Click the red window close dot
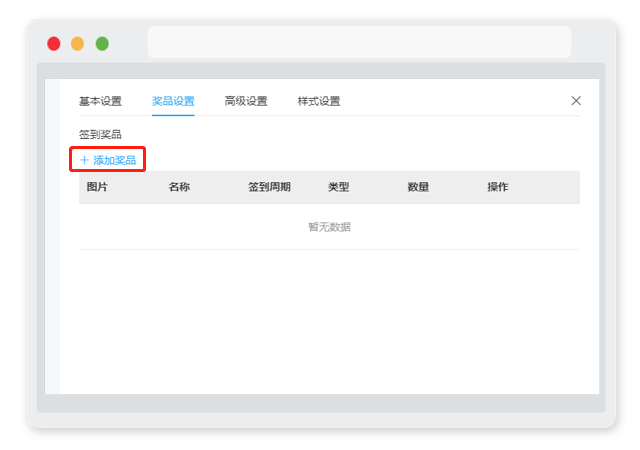The height and width of the screenshot is (450, 640). 54,44
